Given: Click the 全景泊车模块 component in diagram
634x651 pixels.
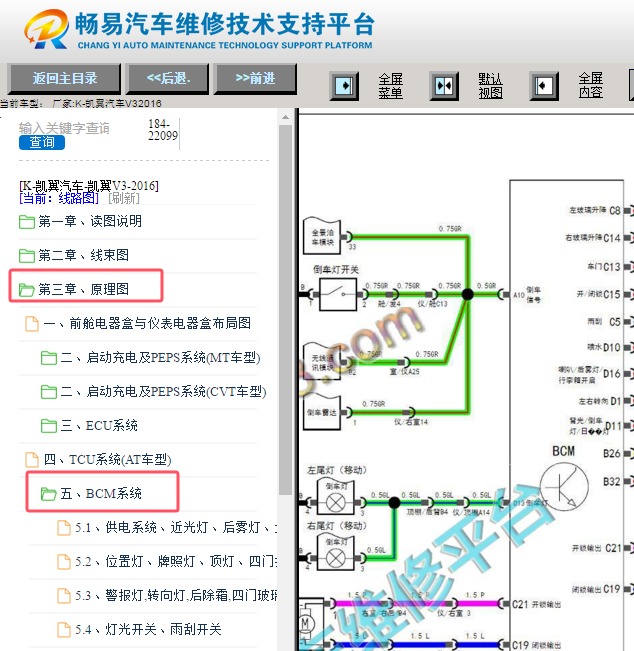Looking at the screenshot, I should (322, 236).
